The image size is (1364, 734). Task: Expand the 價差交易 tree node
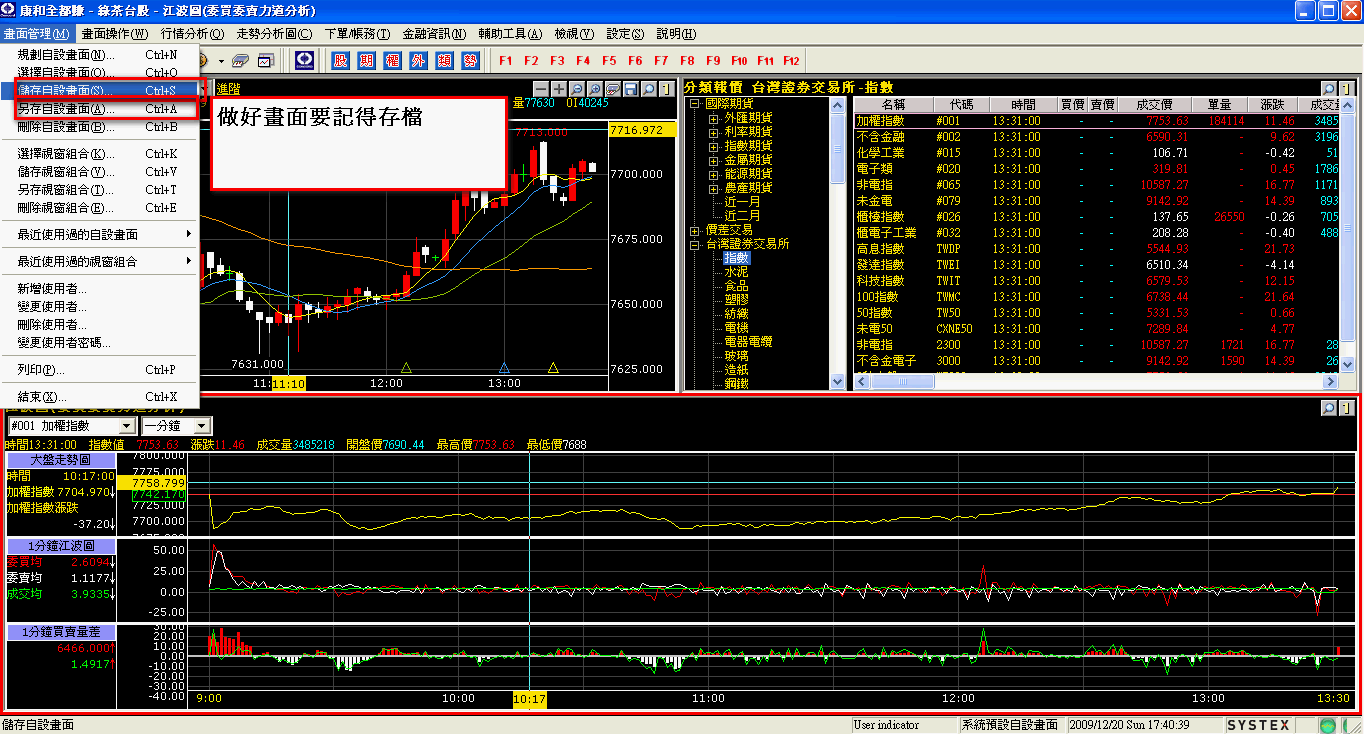pos(696,230)
